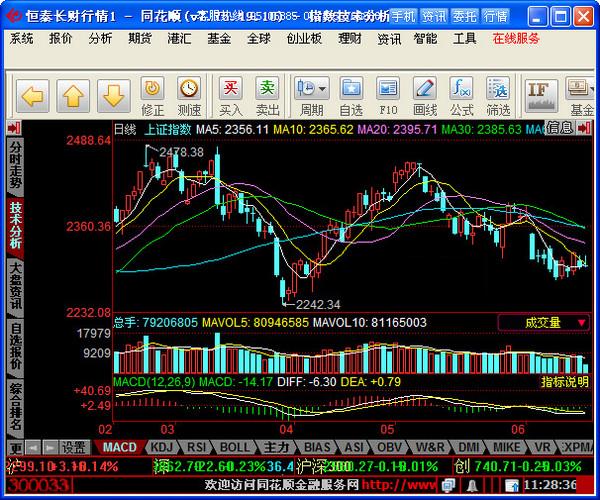Select the 技术分析 sidebar tab
Screen dimensions: 600x500
[x=15, y=226]
